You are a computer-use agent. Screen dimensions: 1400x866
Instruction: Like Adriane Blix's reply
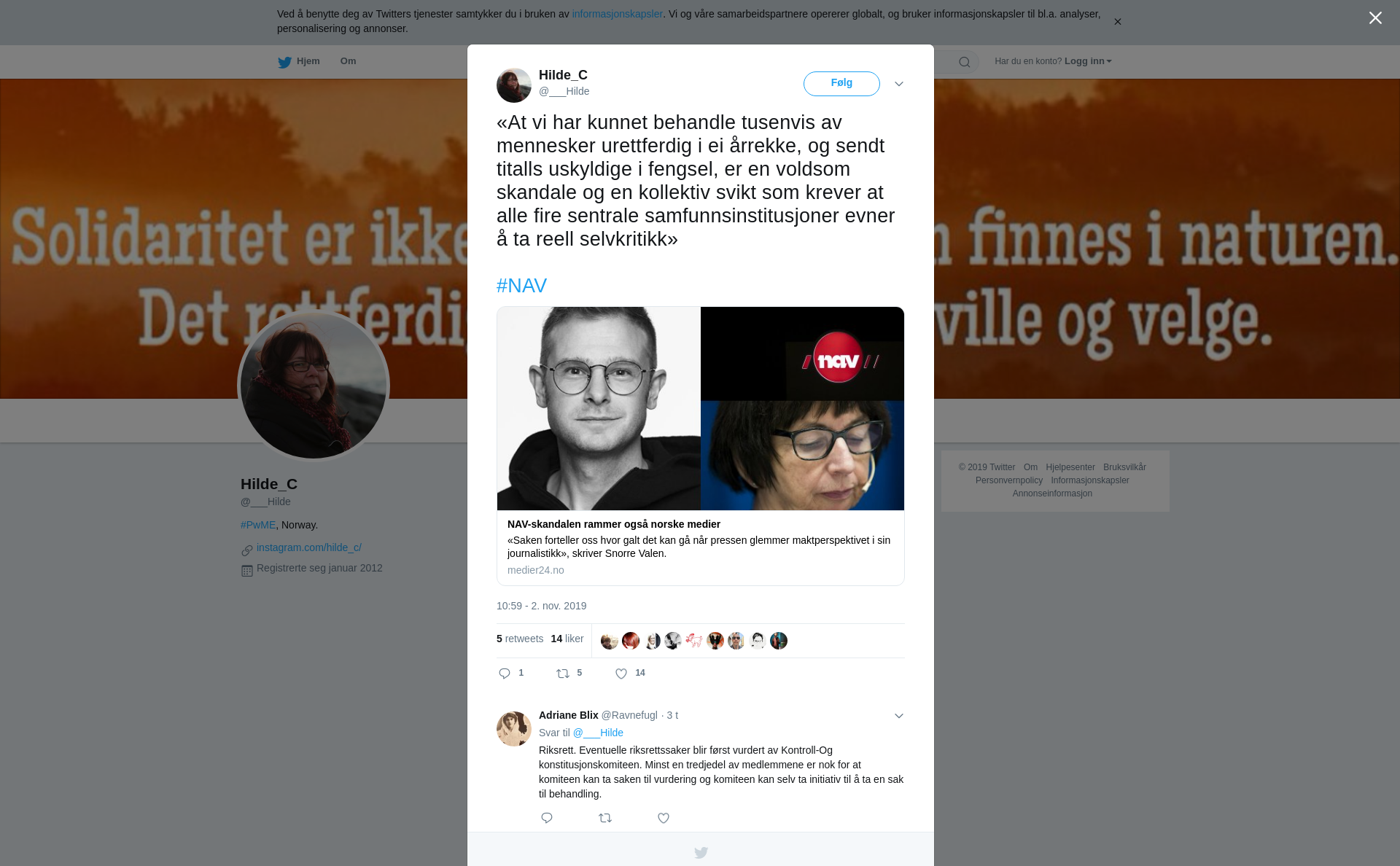(x=664, y=818)
